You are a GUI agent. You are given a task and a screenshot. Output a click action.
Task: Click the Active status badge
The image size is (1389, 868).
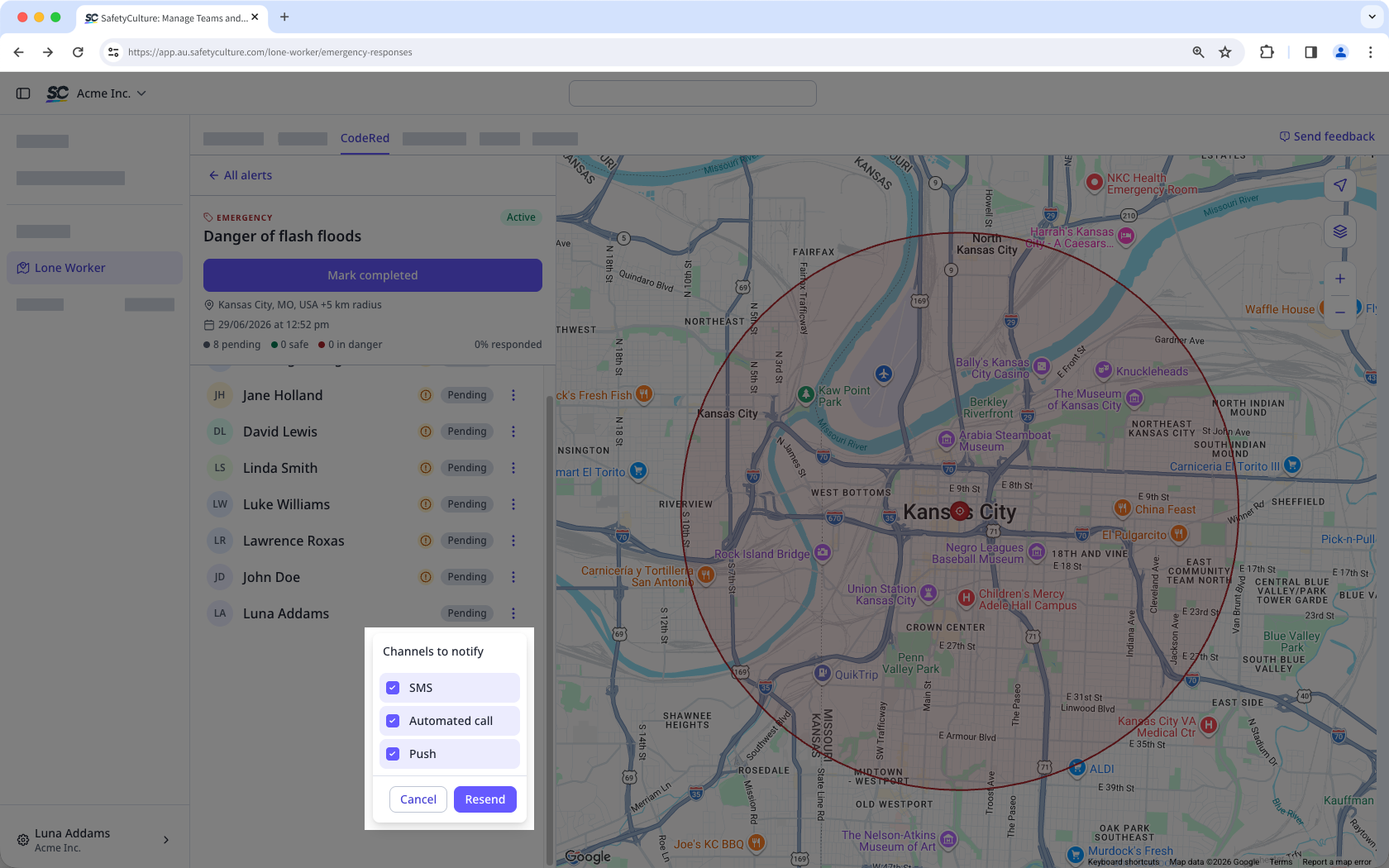tap(521, 217)
